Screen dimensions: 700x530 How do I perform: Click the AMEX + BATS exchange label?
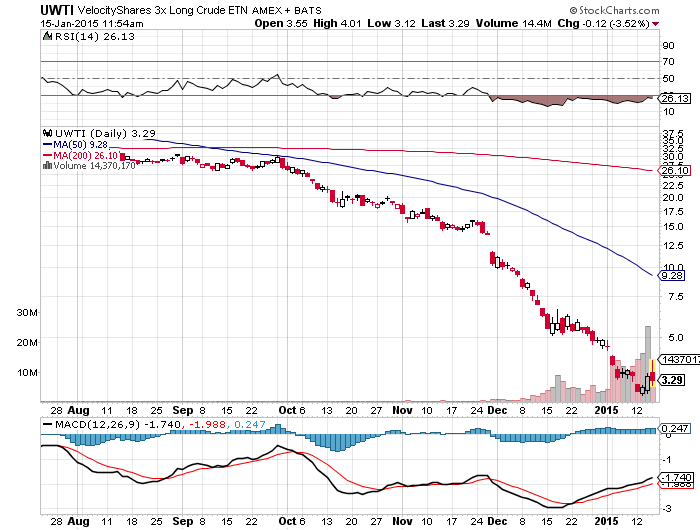click(287, 10)
